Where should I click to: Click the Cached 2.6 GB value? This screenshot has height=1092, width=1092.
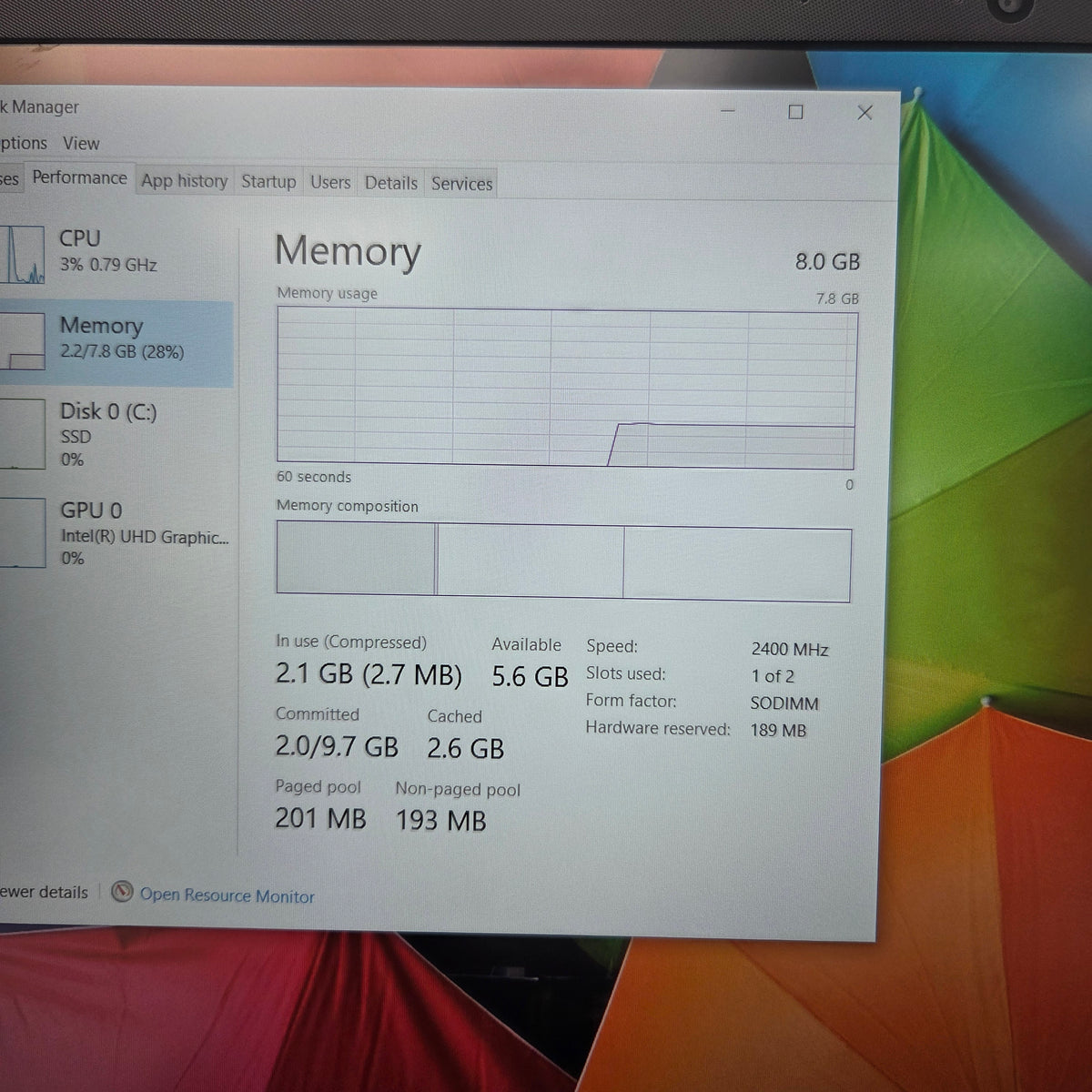465,749
